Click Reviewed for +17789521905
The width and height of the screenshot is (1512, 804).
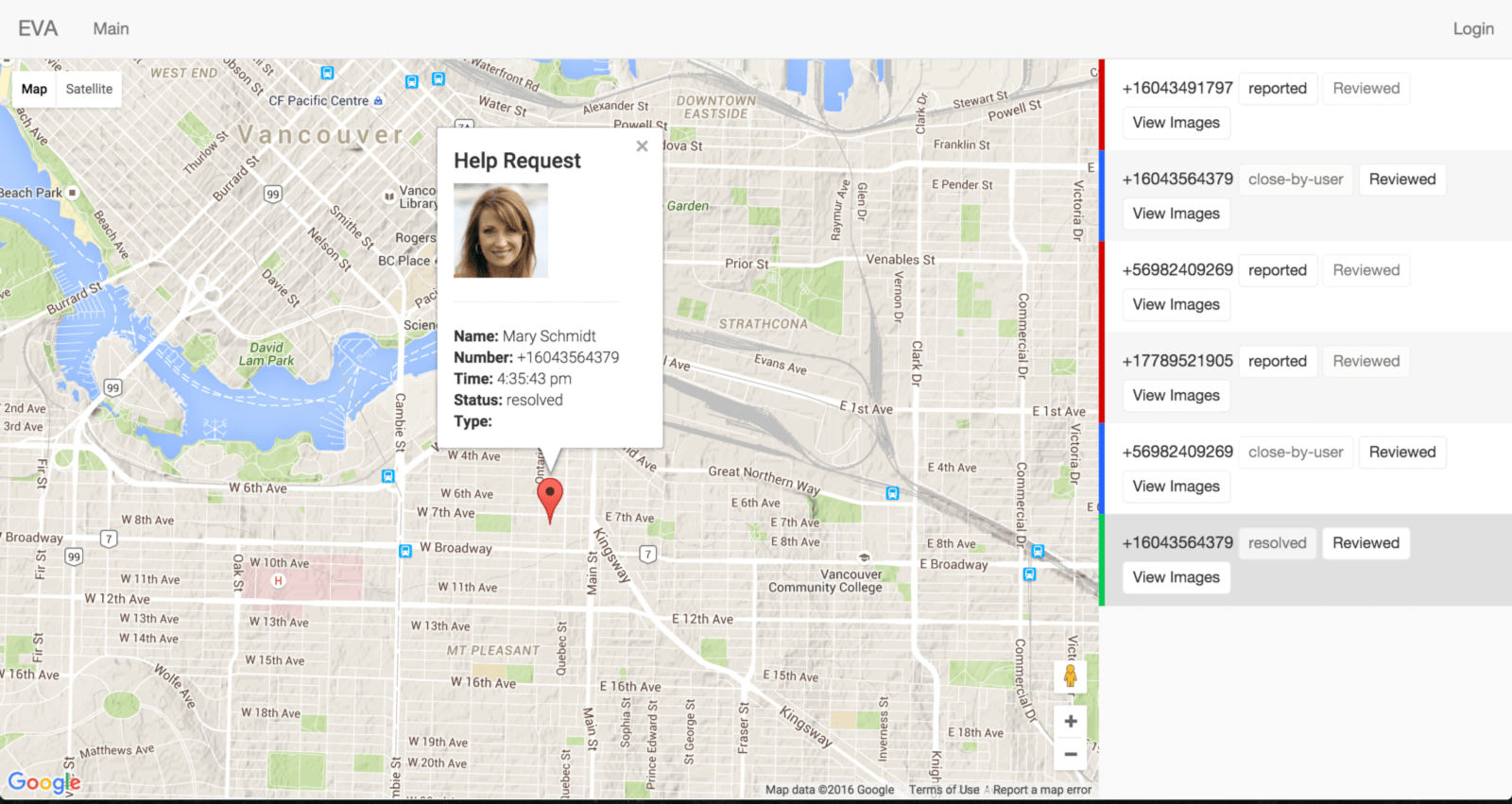[1366, 361]
